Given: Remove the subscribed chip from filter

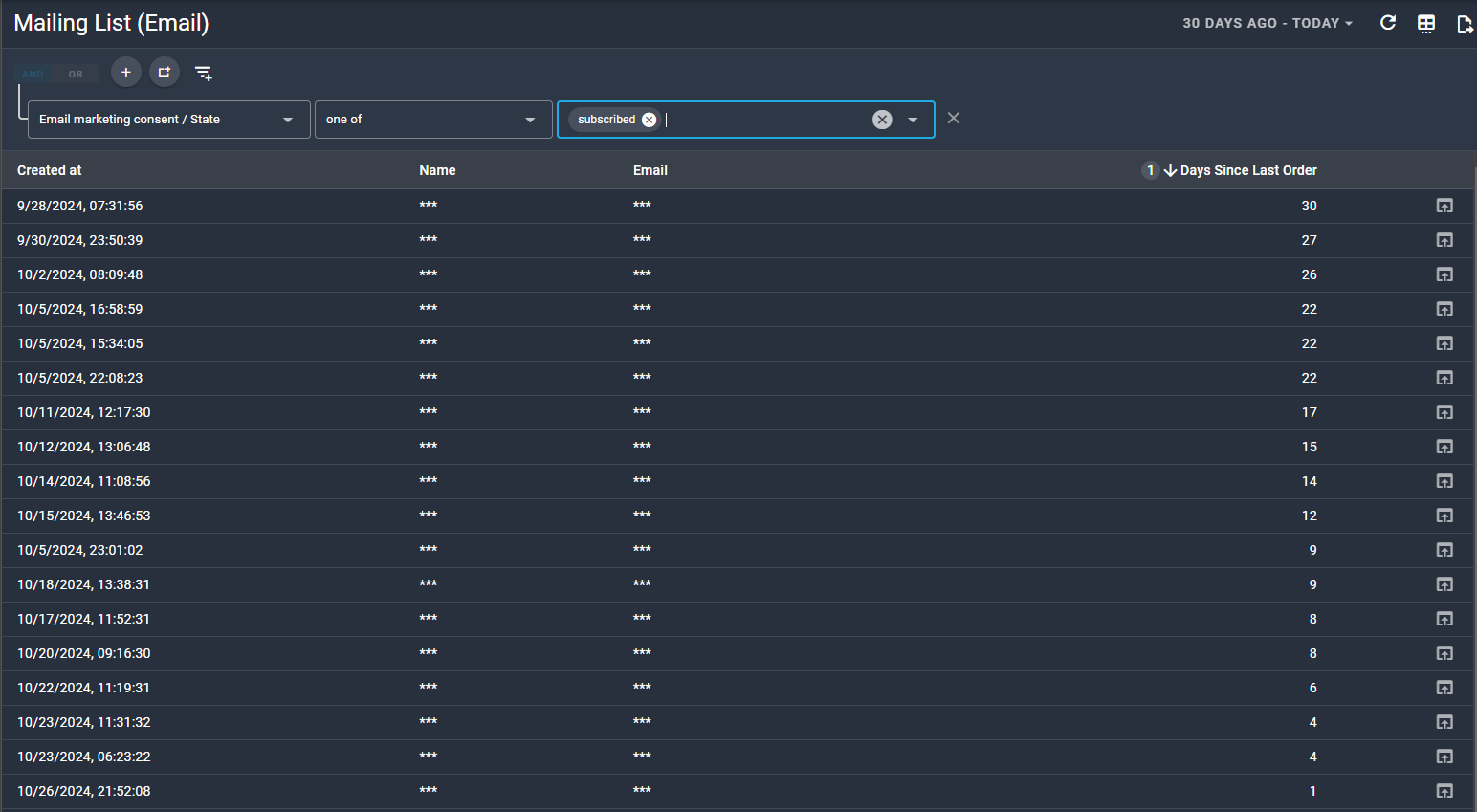Looking at the screenshot, I should [650, 120].
